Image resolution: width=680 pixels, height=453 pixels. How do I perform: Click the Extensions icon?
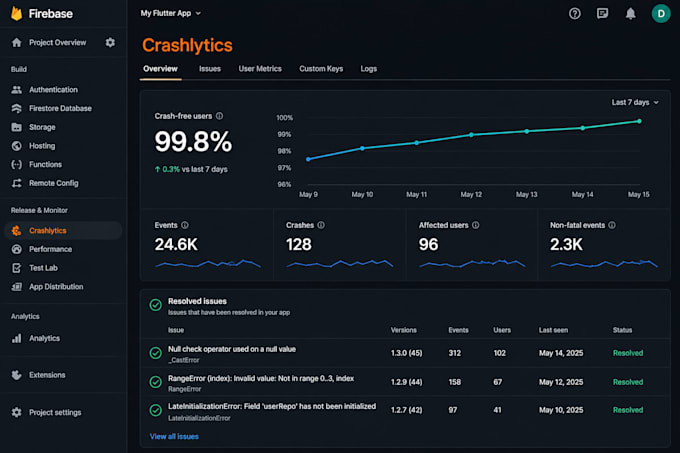click(16, 375)
